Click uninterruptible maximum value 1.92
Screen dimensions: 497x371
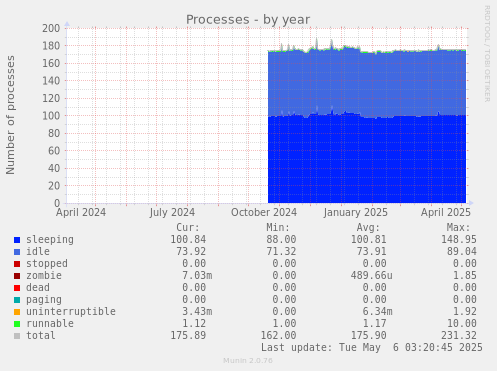coord(465,312)
